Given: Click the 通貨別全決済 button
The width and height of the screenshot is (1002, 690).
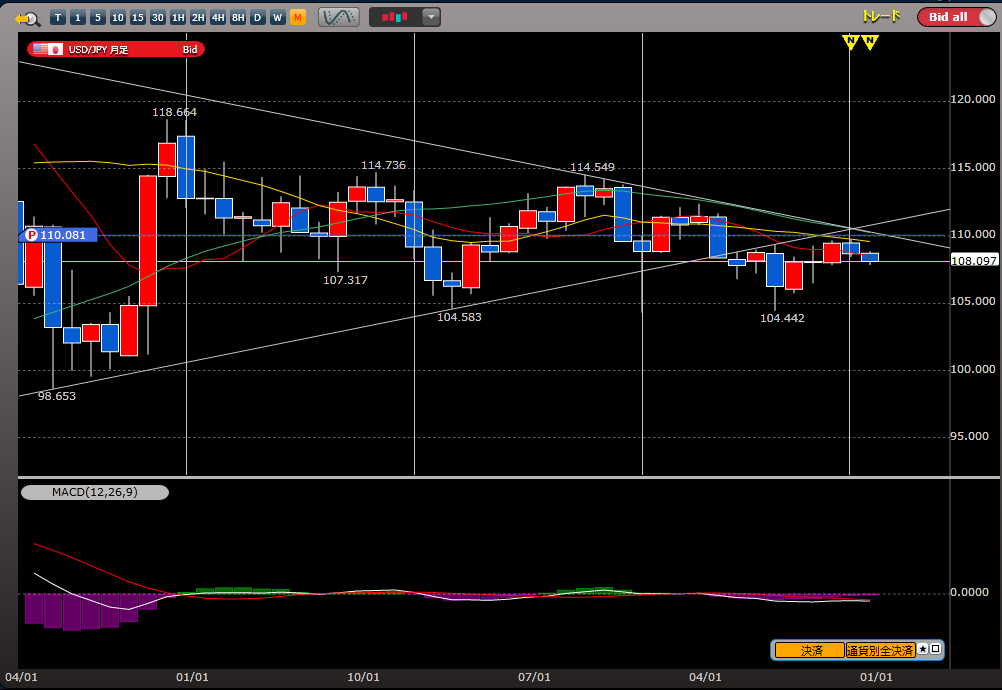Looking at the screenshot, I should (x=881, y=650).
